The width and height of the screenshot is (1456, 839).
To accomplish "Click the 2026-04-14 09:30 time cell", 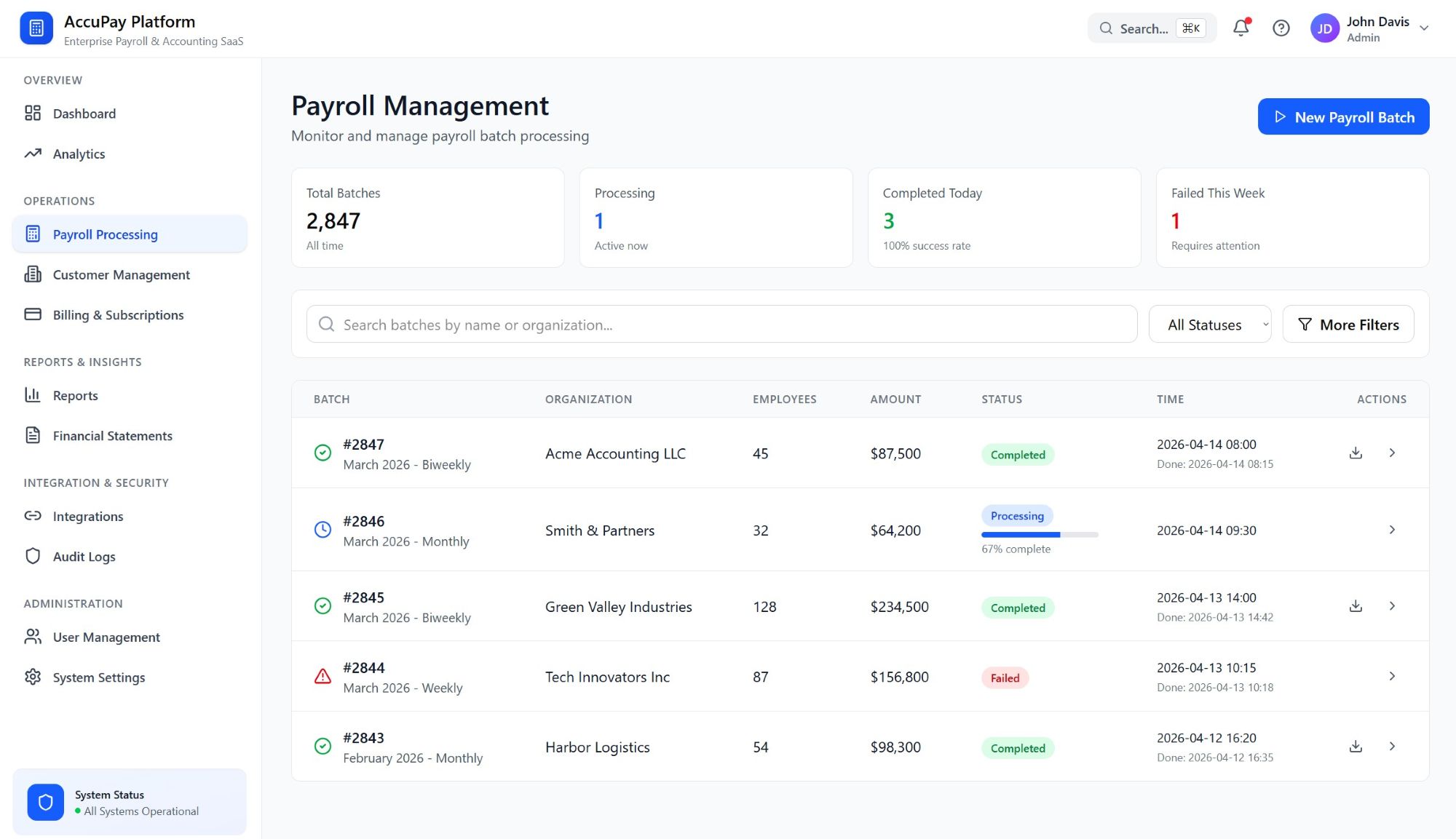I will [1206, 530].
